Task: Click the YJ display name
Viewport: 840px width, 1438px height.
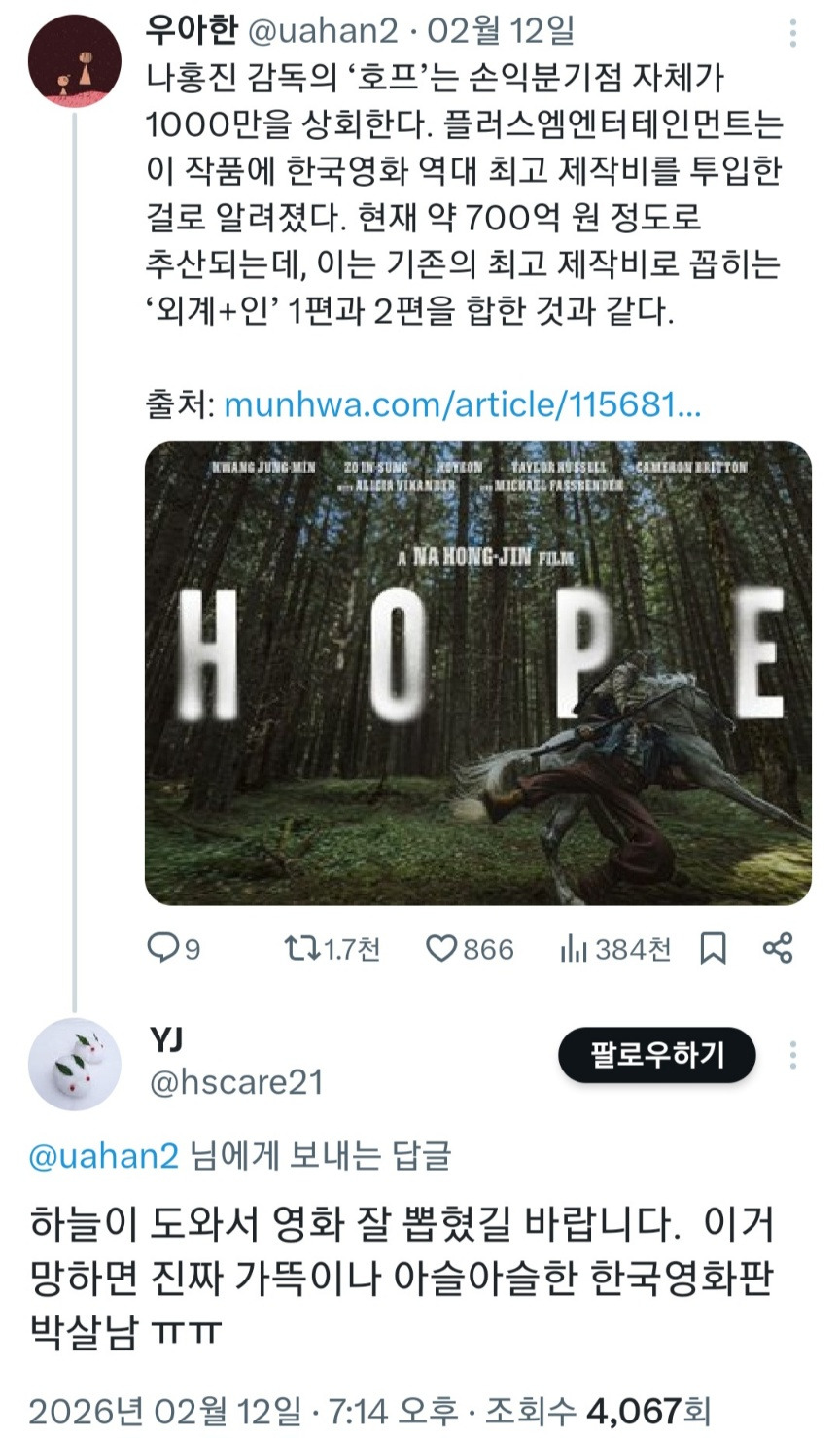Action: point(166,1040)
